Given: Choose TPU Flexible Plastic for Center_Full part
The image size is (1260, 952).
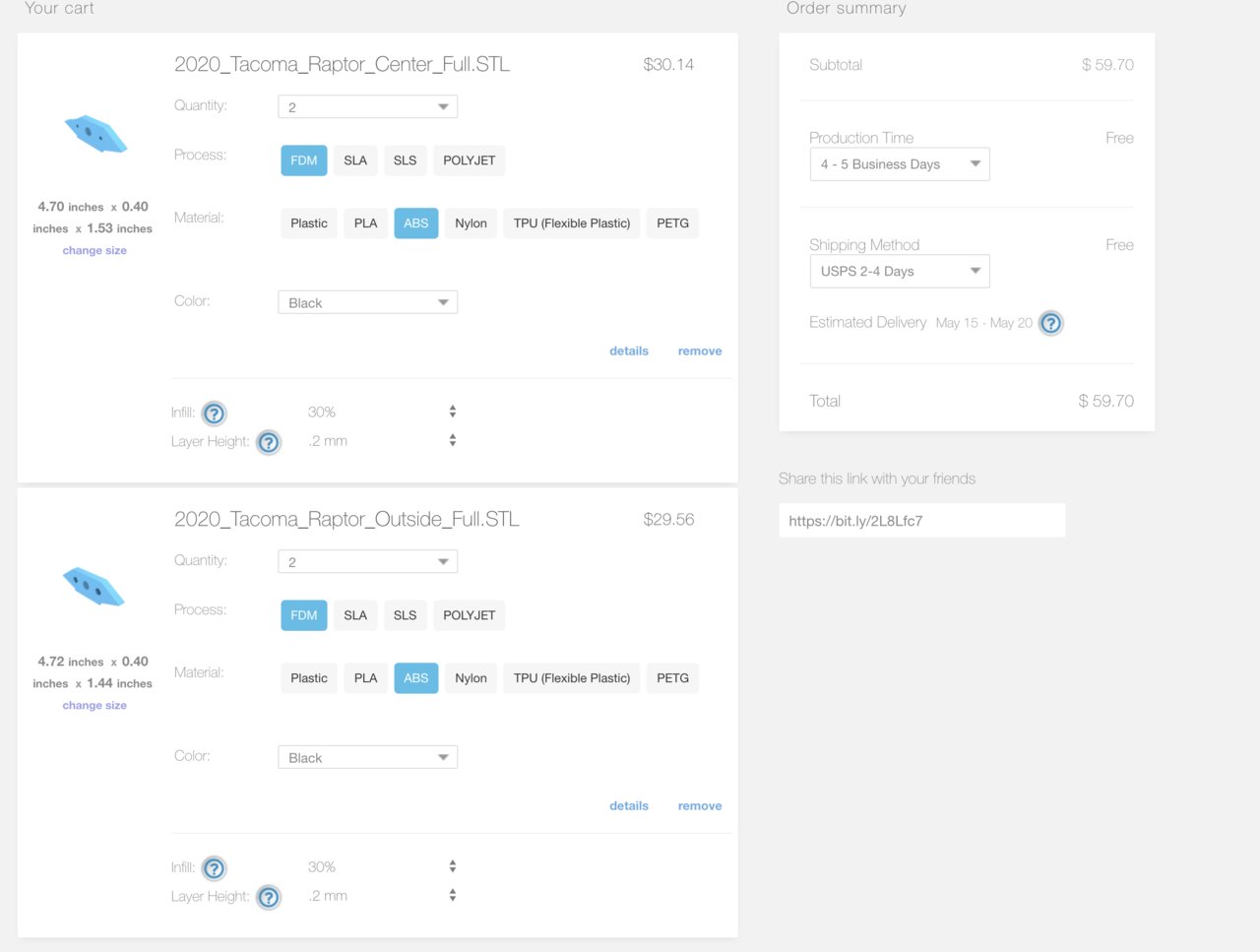Looking at the screenshot, I should point(572,223).
